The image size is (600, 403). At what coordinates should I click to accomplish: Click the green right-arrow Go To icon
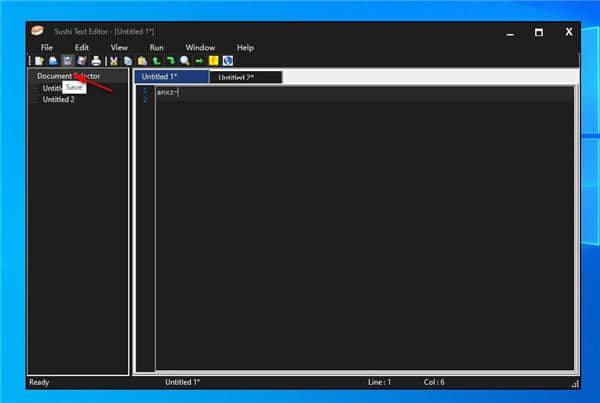coord(199,61)
